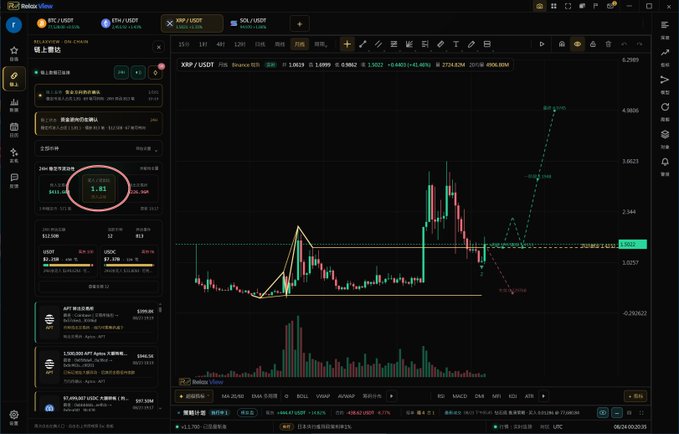This screenshot has height=434, width=679.
Task: Toggle the AVWAP indicator
Action: [346, 396]
